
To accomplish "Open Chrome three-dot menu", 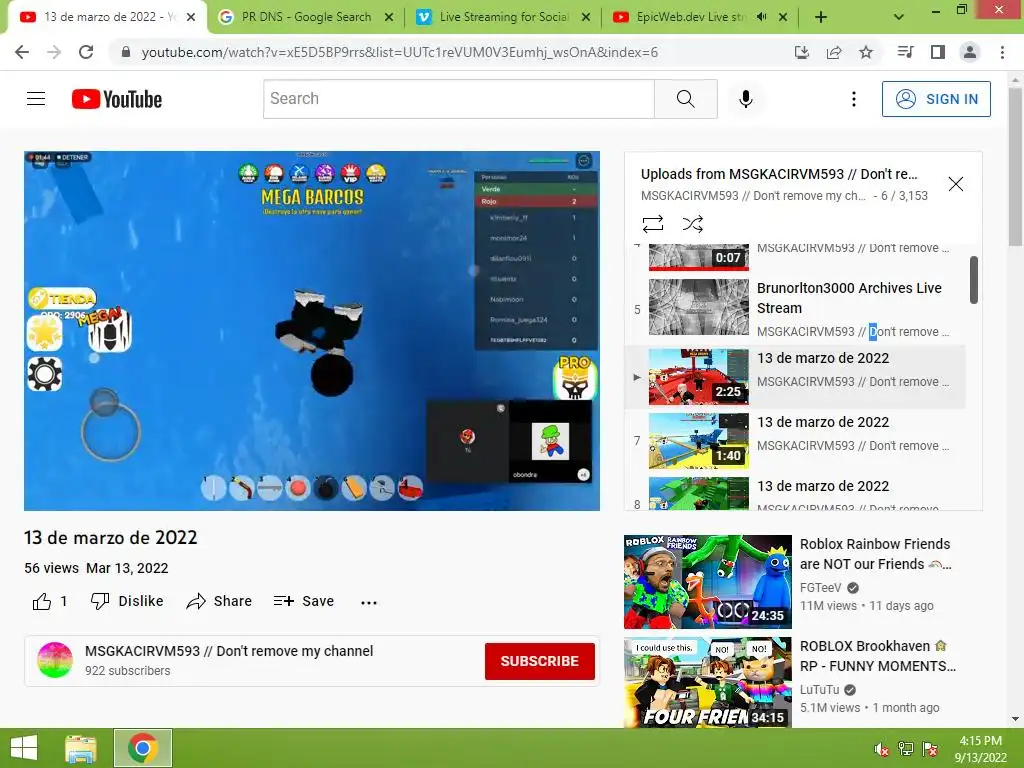I will coord(1002,52).
